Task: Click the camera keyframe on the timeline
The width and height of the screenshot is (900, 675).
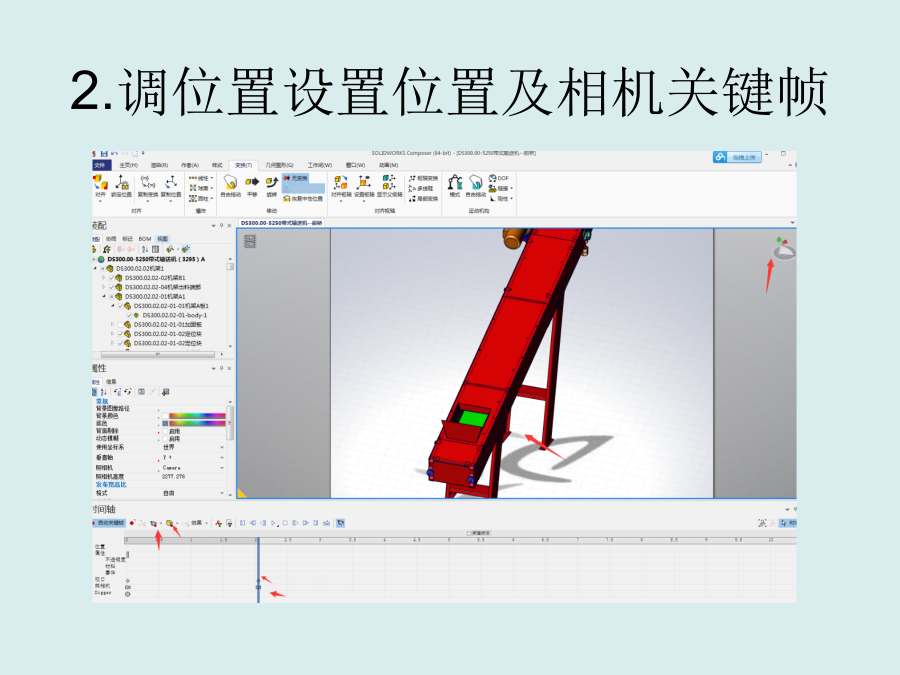Action: pos(258,587)
